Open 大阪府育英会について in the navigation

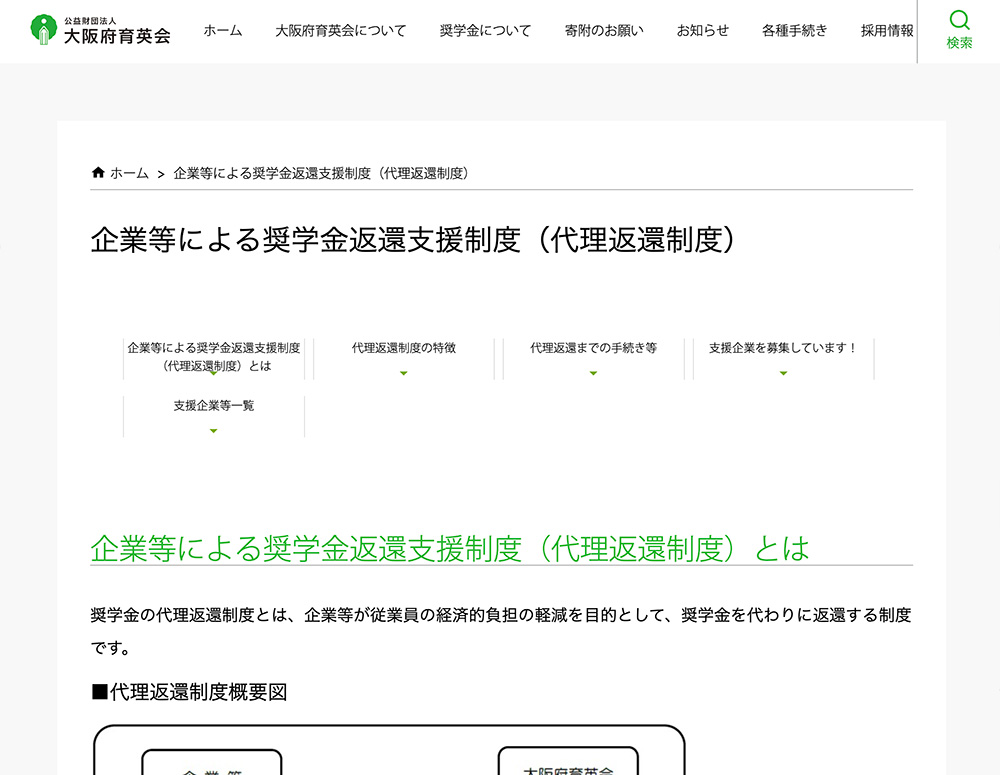click(340, 31)
